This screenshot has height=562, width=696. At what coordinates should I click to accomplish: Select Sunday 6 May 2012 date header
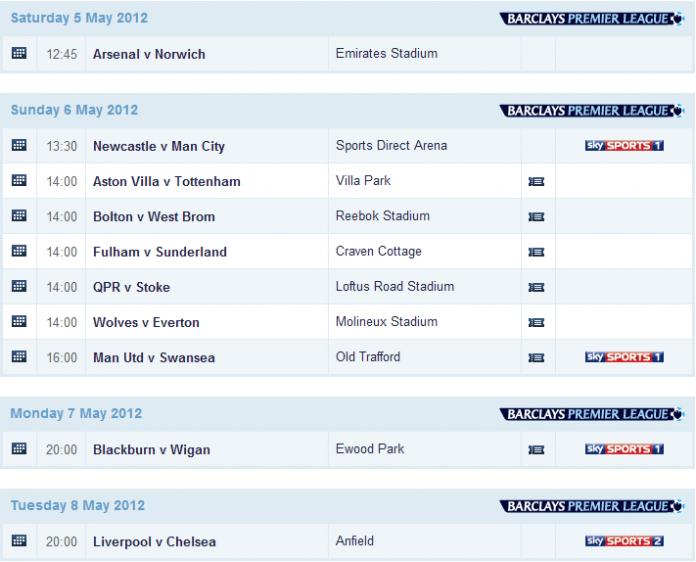tap(75, 110)
